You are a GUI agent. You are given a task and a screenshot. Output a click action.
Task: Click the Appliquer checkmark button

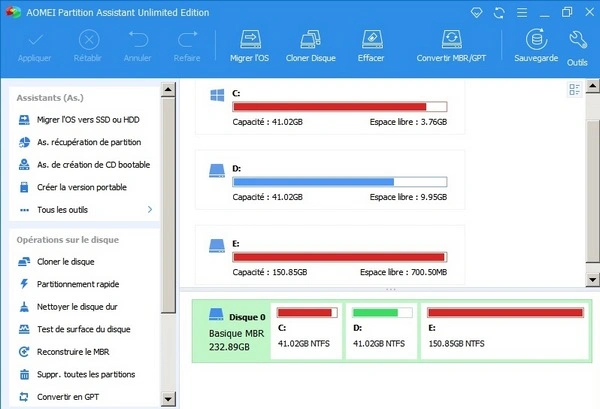37,40
